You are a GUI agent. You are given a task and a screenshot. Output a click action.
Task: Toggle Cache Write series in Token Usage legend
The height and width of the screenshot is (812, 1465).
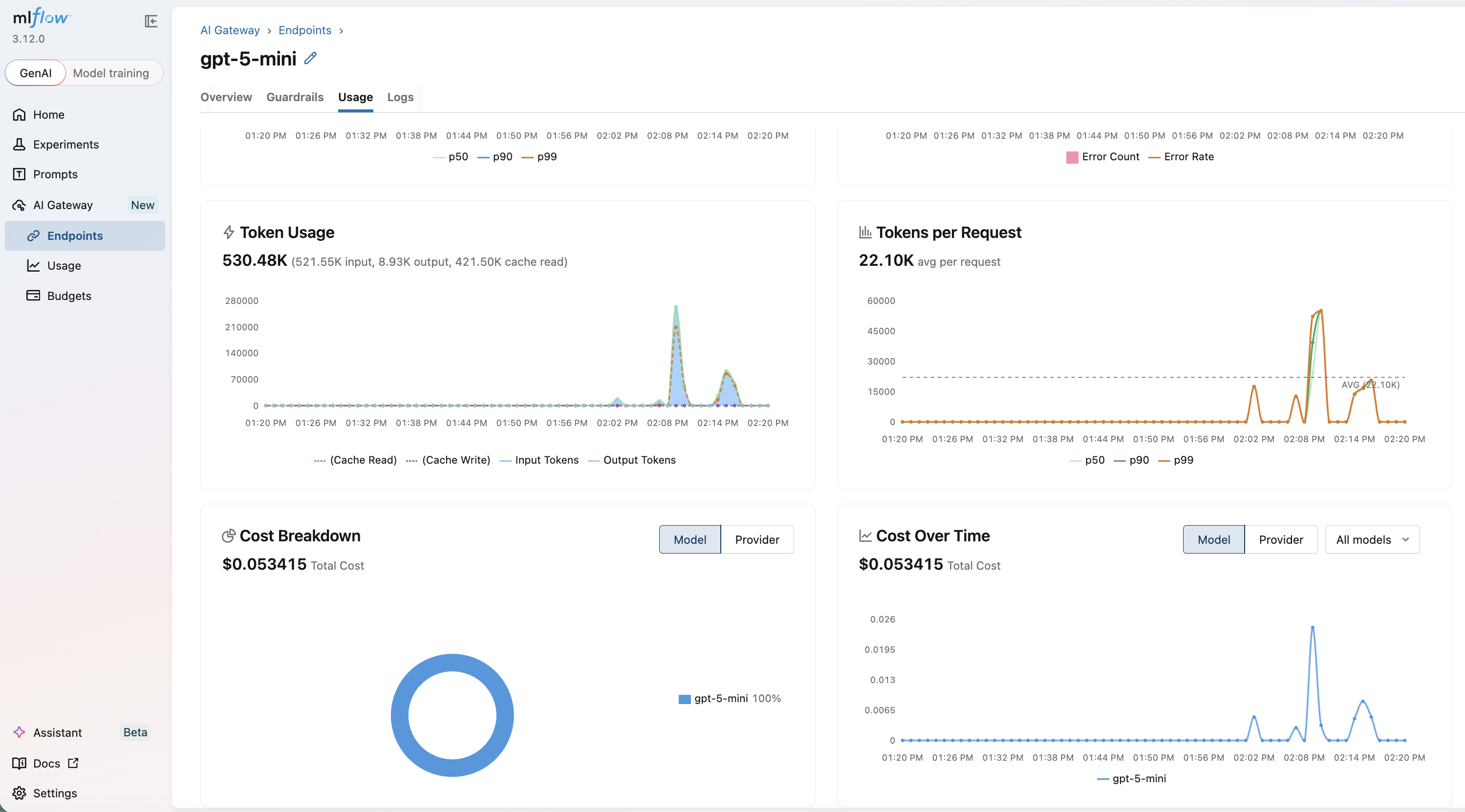[448, 460]
